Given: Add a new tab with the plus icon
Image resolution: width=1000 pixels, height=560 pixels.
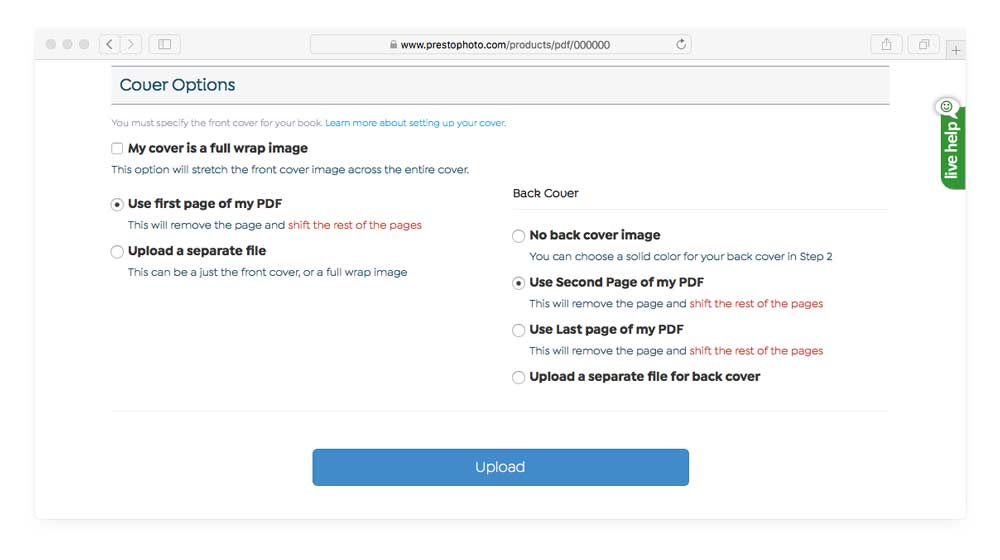Looking at the screenshot, I should click(x=955, y=50).
